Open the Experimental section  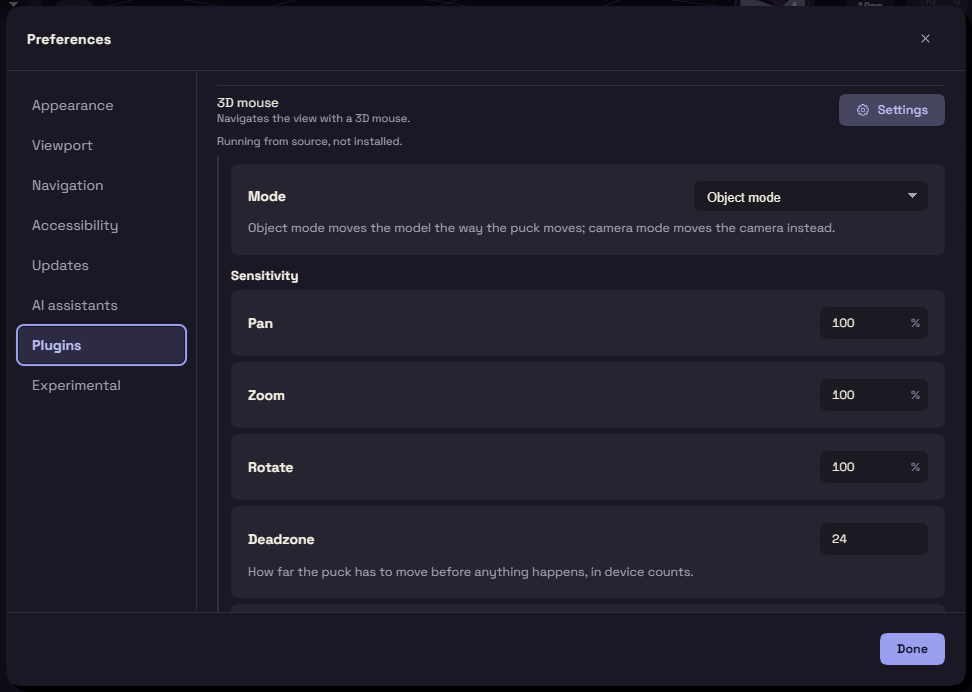coord(101,385)
